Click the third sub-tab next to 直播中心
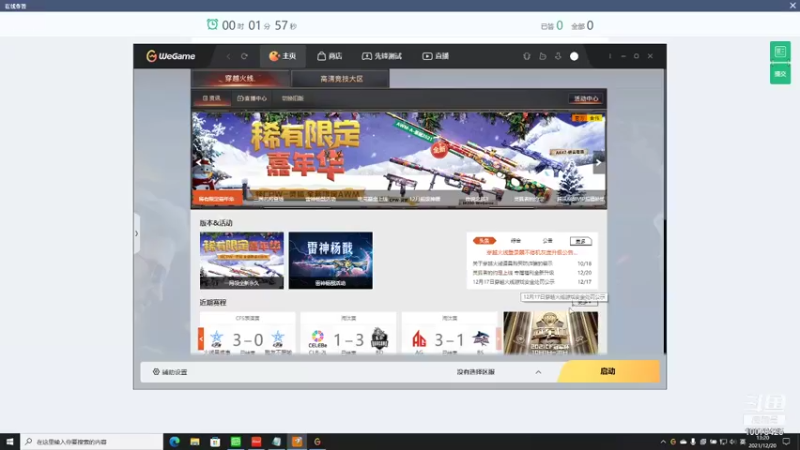 click(x=292, y=98)
